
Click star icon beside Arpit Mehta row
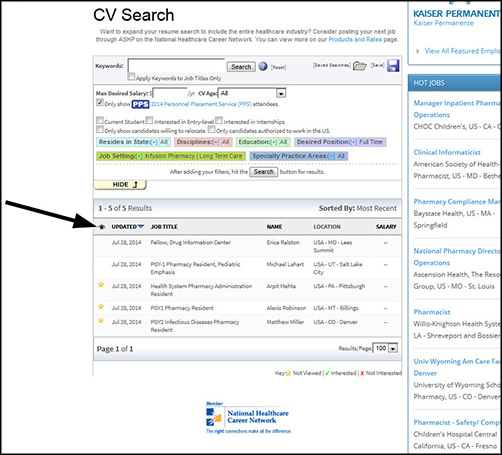click(101, 285)
